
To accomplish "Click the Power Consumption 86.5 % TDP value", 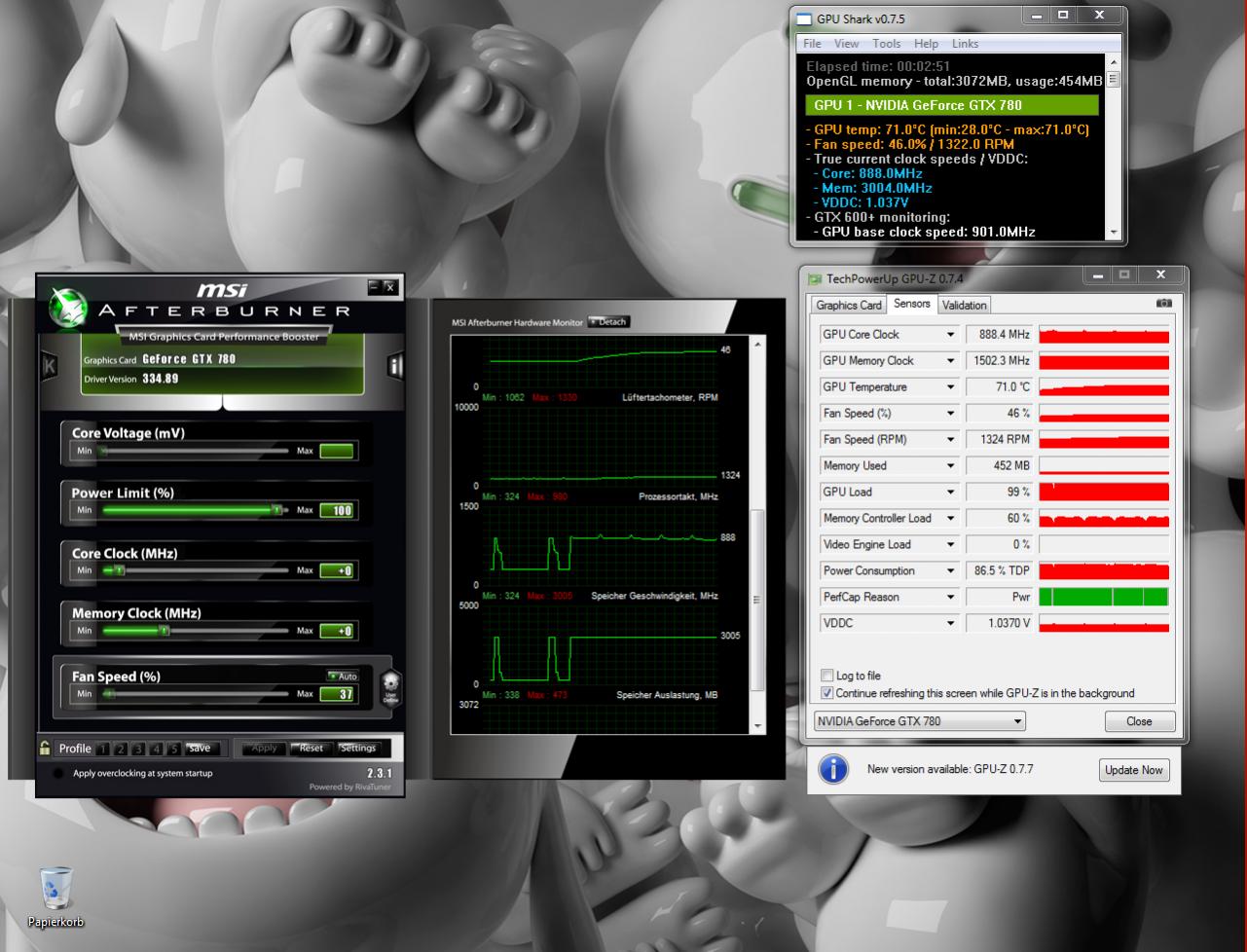I will pyautogui.click(x=1000, y=570).
